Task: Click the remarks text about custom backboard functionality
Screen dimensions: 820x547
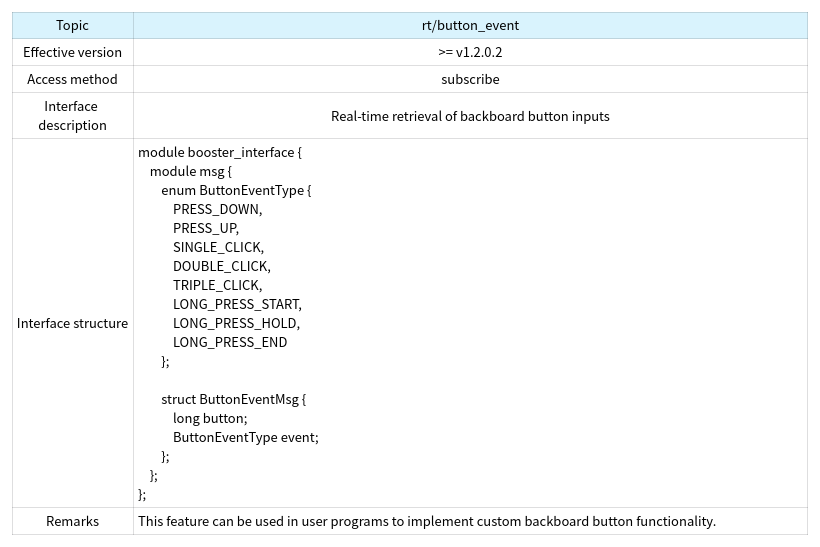Action: [427, 521]
